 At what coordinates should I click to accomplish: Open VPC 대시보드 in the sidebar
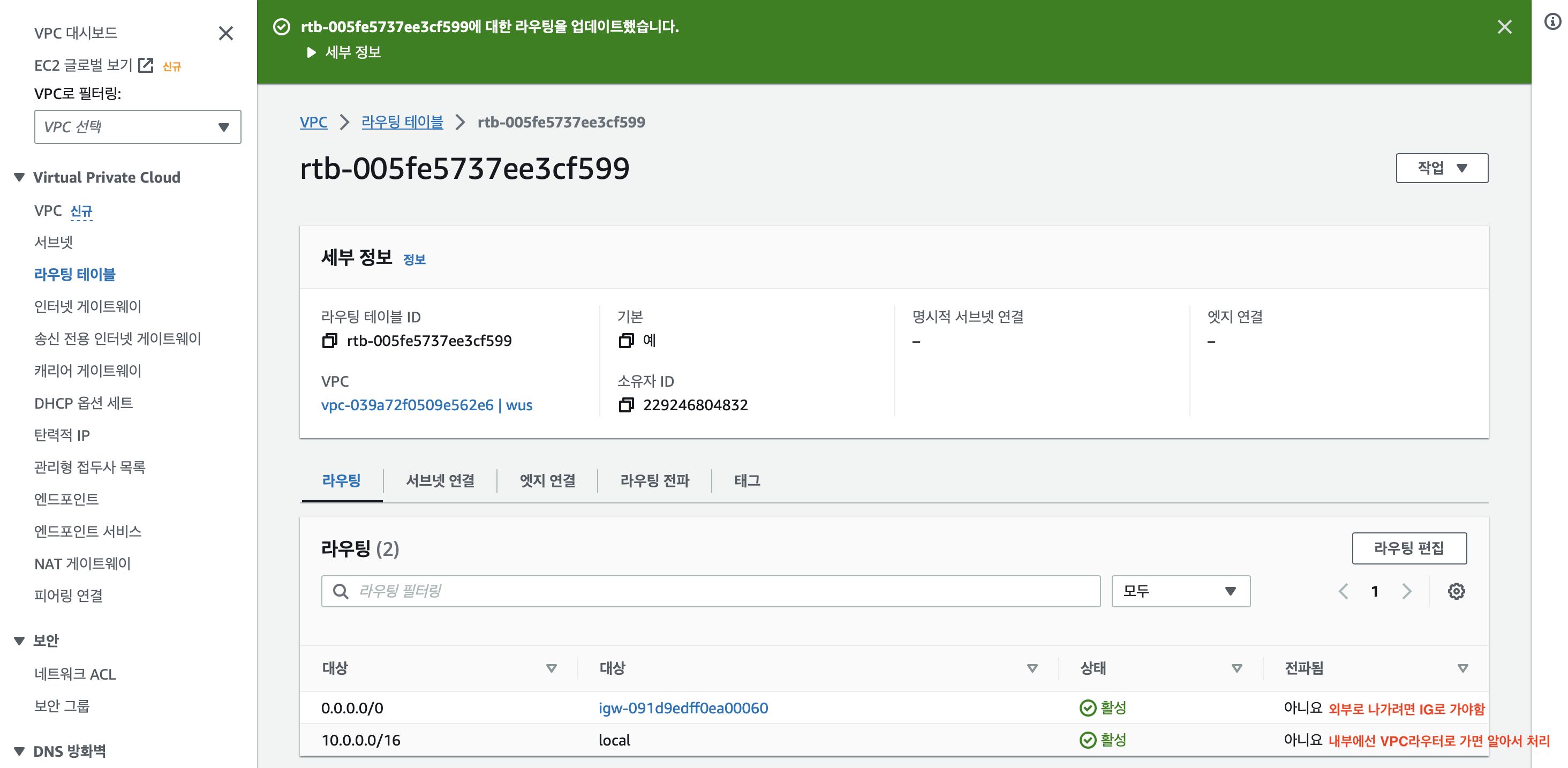[x=76, y=33]
